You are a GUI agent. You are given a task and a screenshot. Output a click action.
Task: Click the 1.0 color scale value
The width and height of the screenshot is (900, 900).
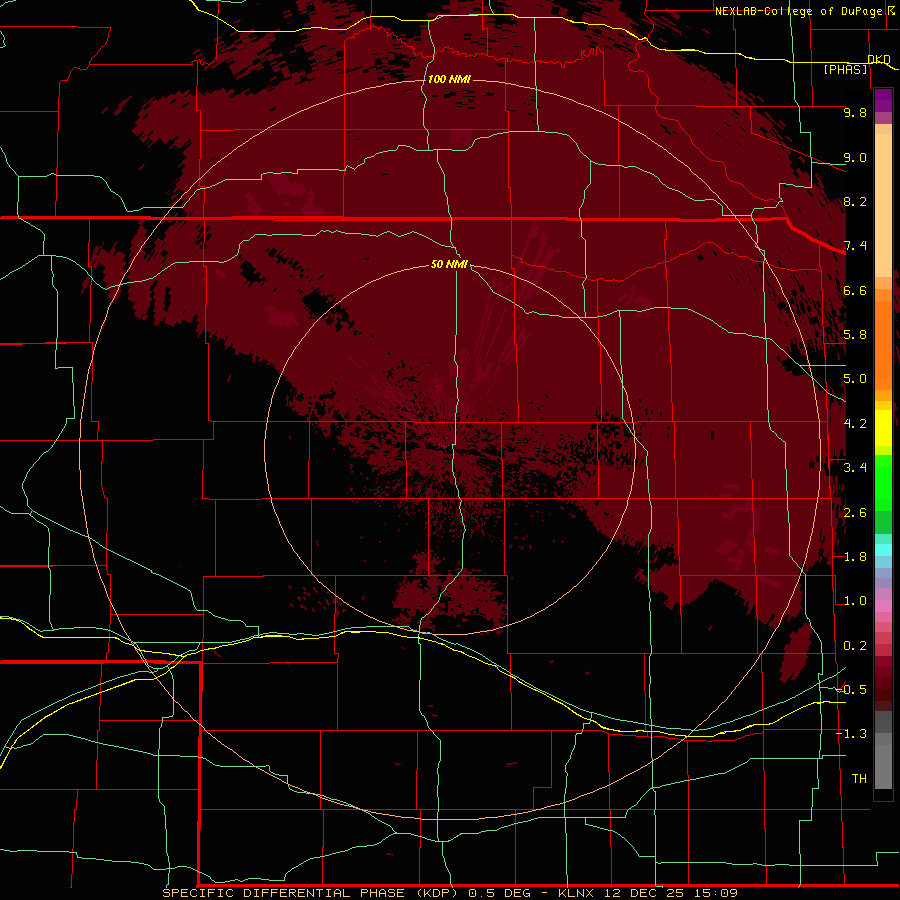[855, 601]
